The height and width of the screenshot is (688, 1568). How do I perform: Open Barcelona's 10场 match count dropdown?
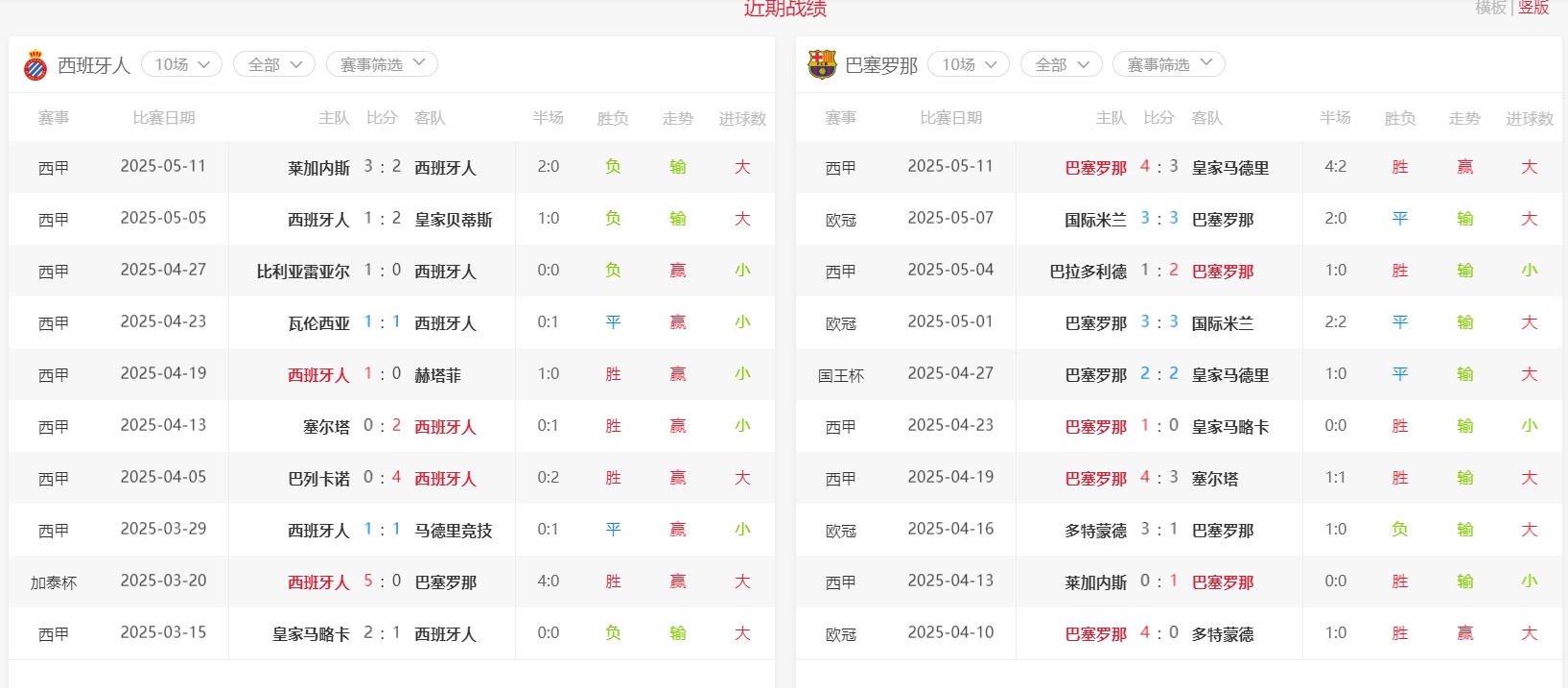969,64
